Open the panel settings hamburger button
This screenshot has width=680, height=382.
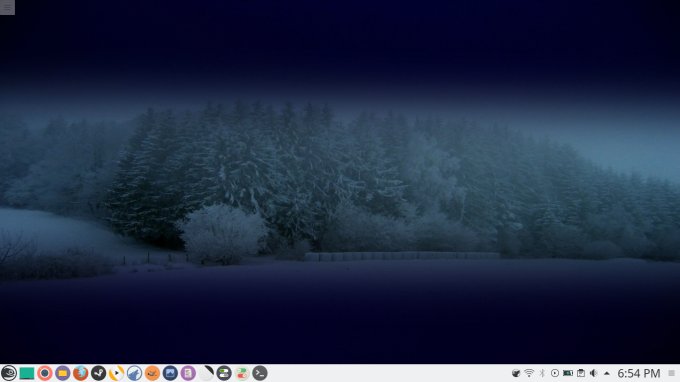pyautogui.click(x=671, y=373)
